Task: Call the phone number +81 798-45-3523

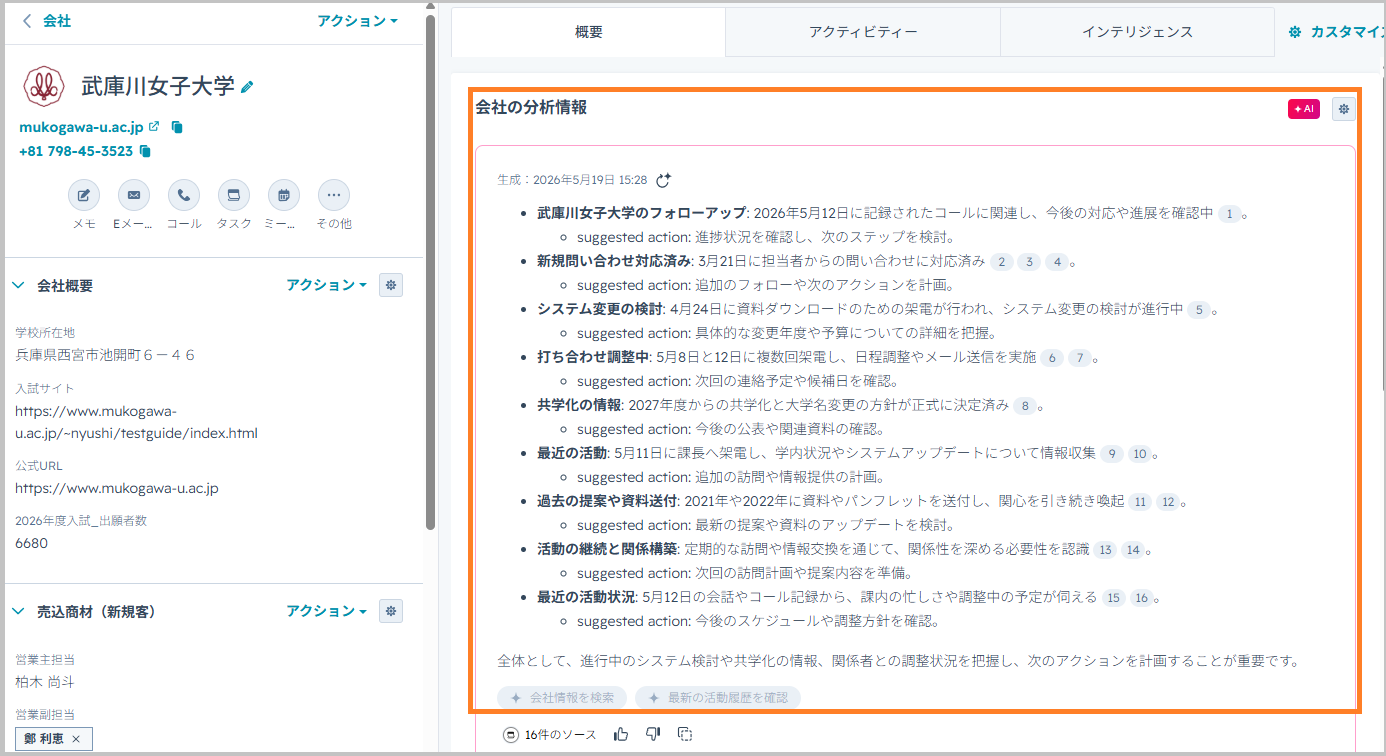Action: [x=76, y=151]
